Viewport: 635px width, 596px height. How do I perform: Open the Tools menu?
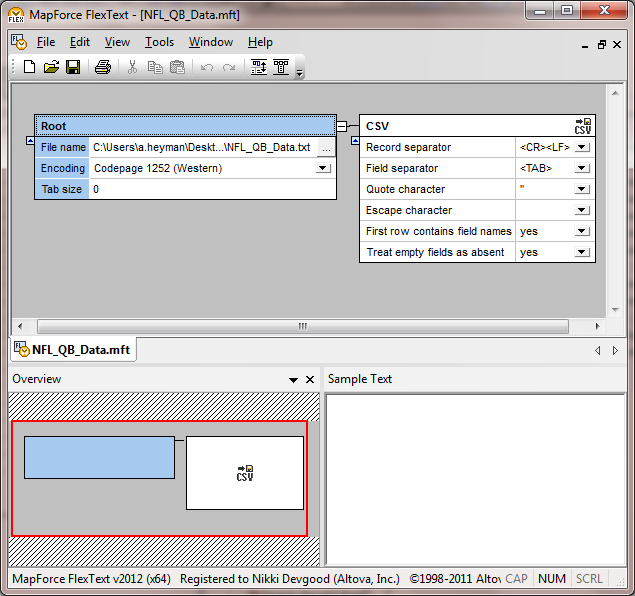pos(160,42)
